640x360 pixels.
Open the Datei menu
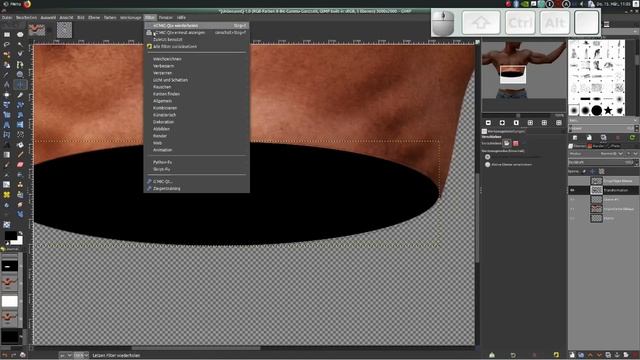7,18
